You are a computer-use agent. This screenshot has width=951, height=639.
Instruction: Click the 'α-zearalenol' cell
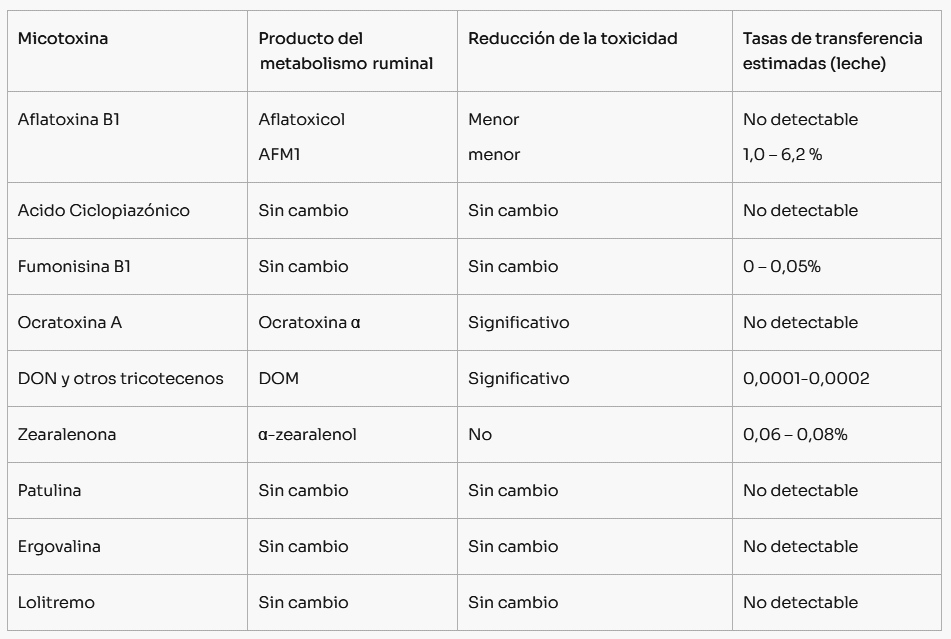307,435
